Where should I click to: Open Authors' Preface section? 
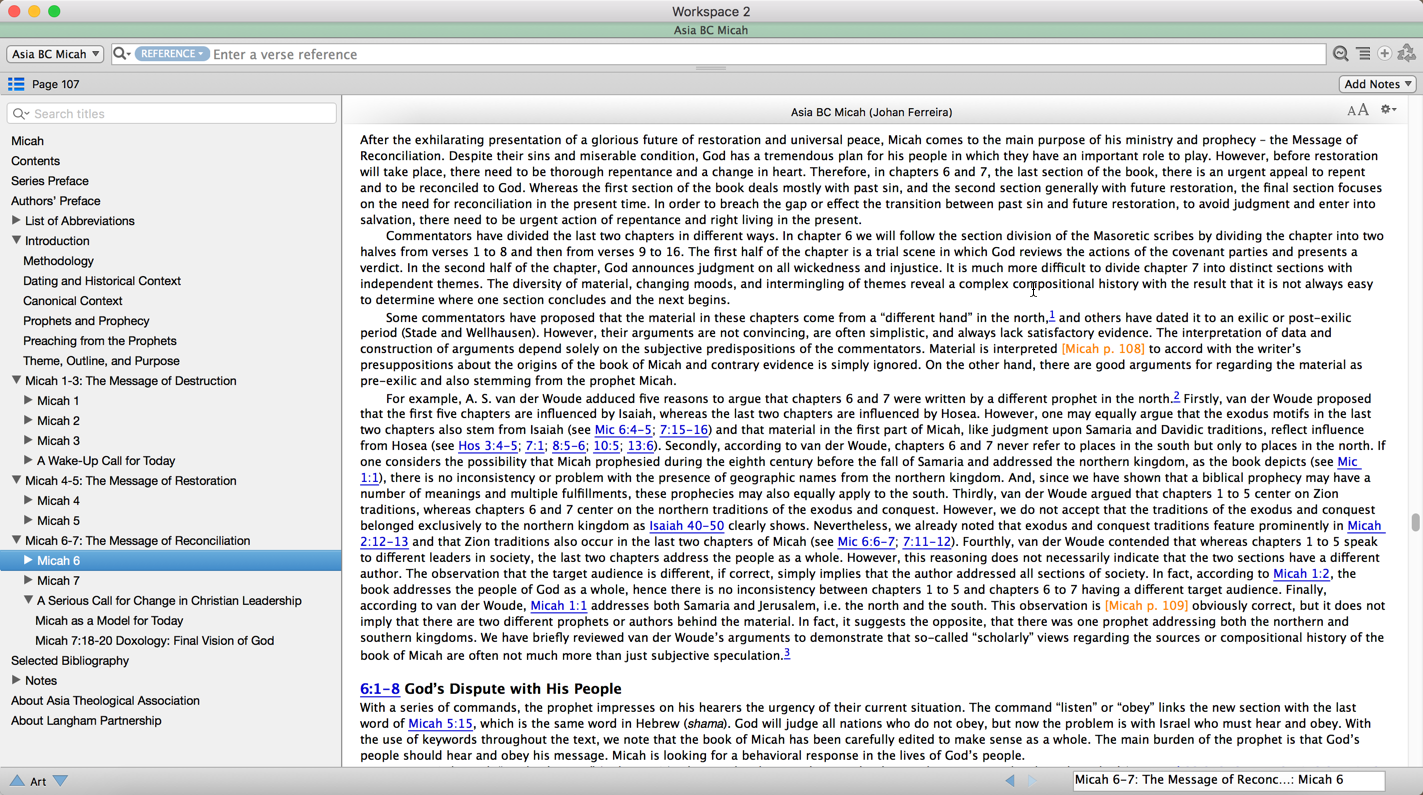[x=55, y=201]
